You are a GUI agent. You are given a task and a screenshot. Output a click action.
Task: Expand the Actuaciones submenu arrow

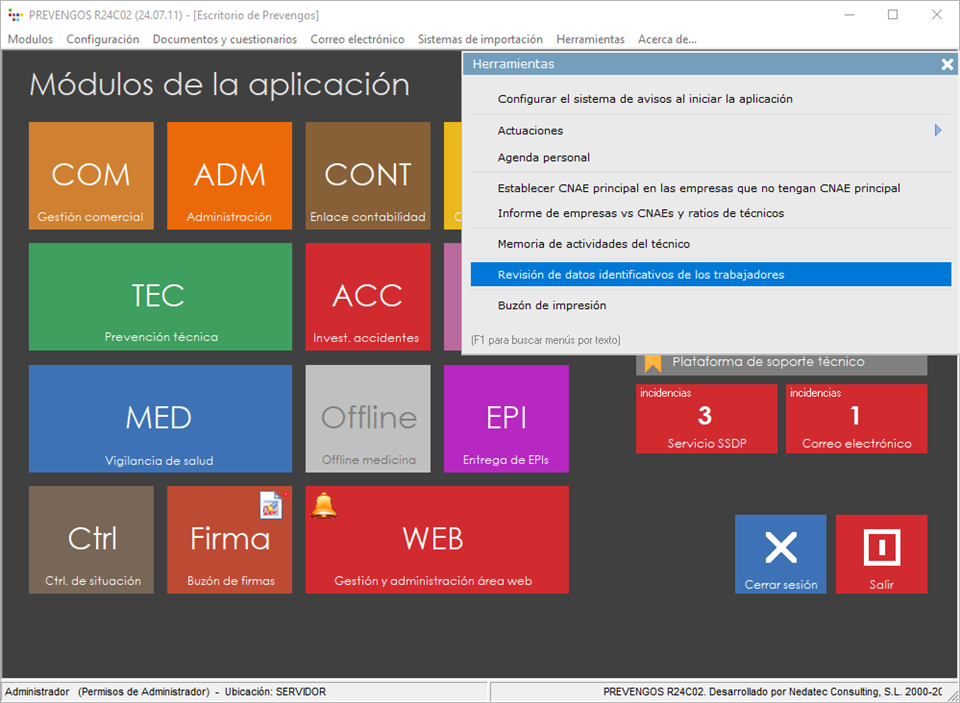938,130
